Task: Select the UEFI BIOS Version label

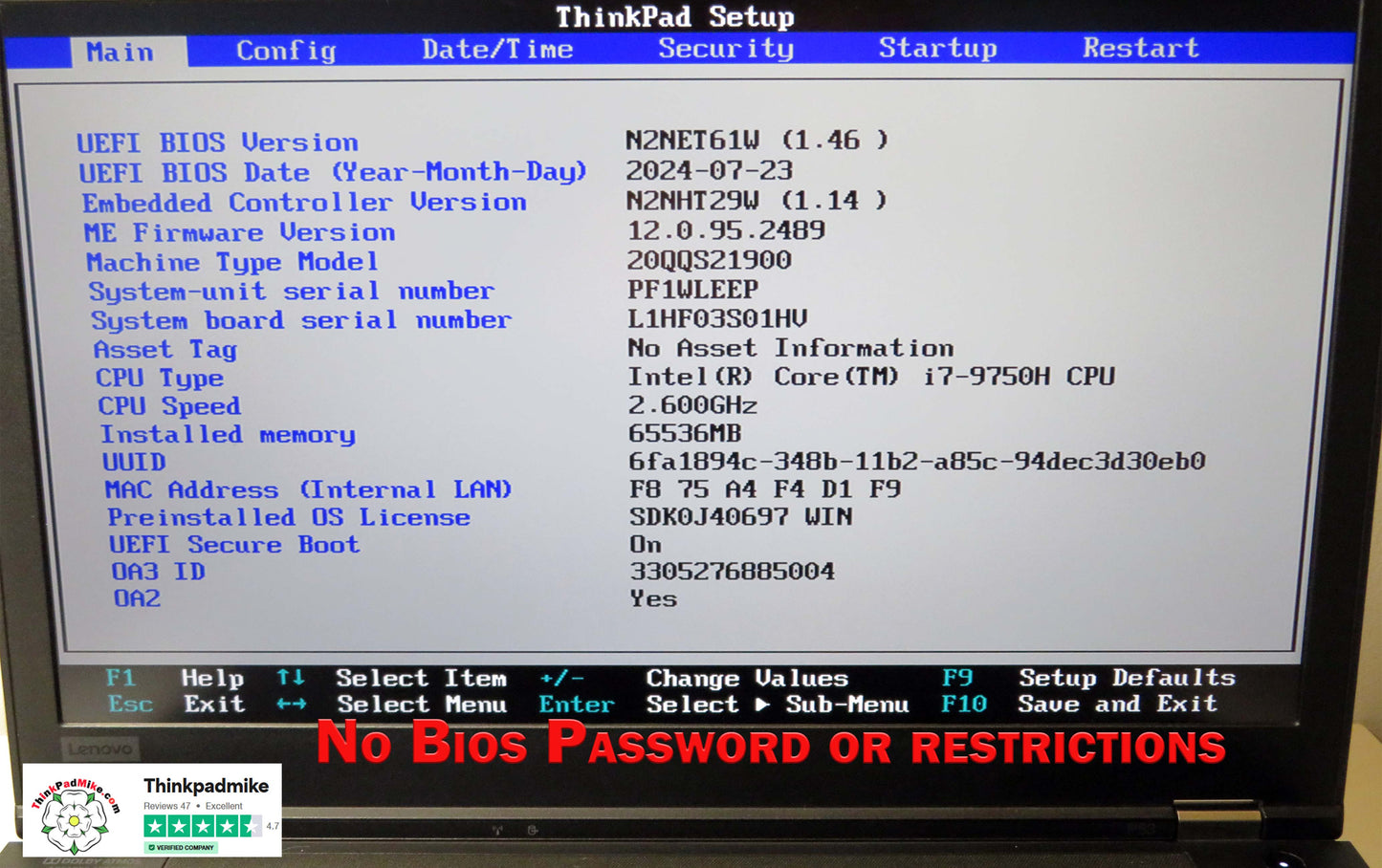Action: coord(218,142)
